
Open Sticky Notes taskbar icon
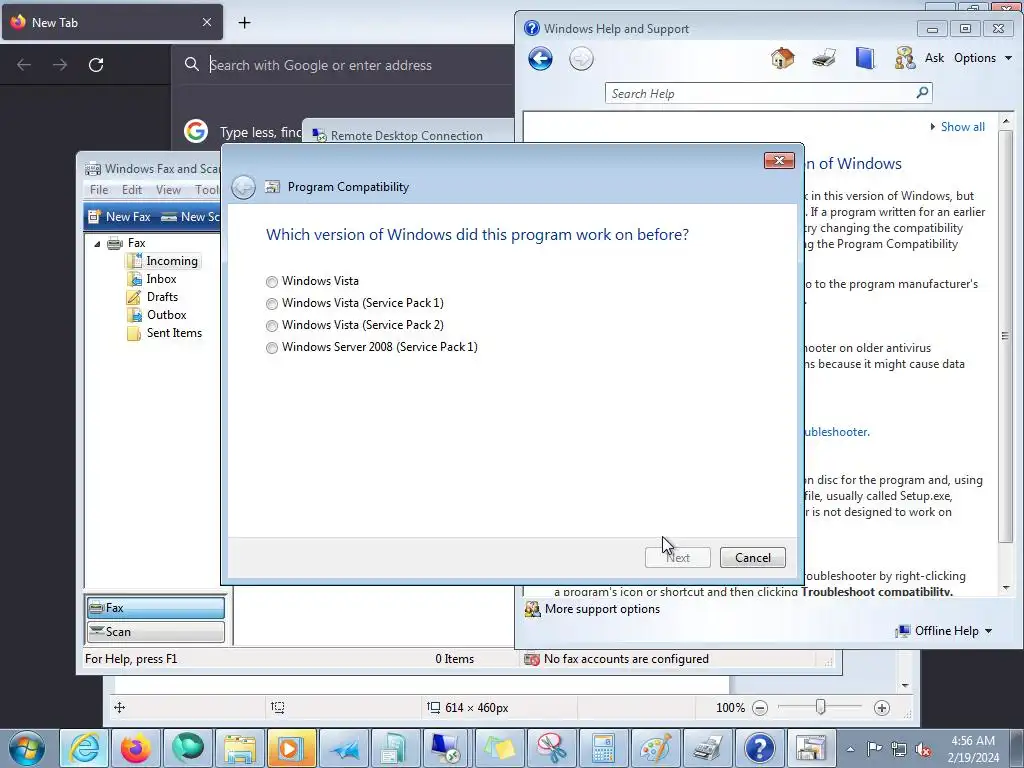coord(499,748)
